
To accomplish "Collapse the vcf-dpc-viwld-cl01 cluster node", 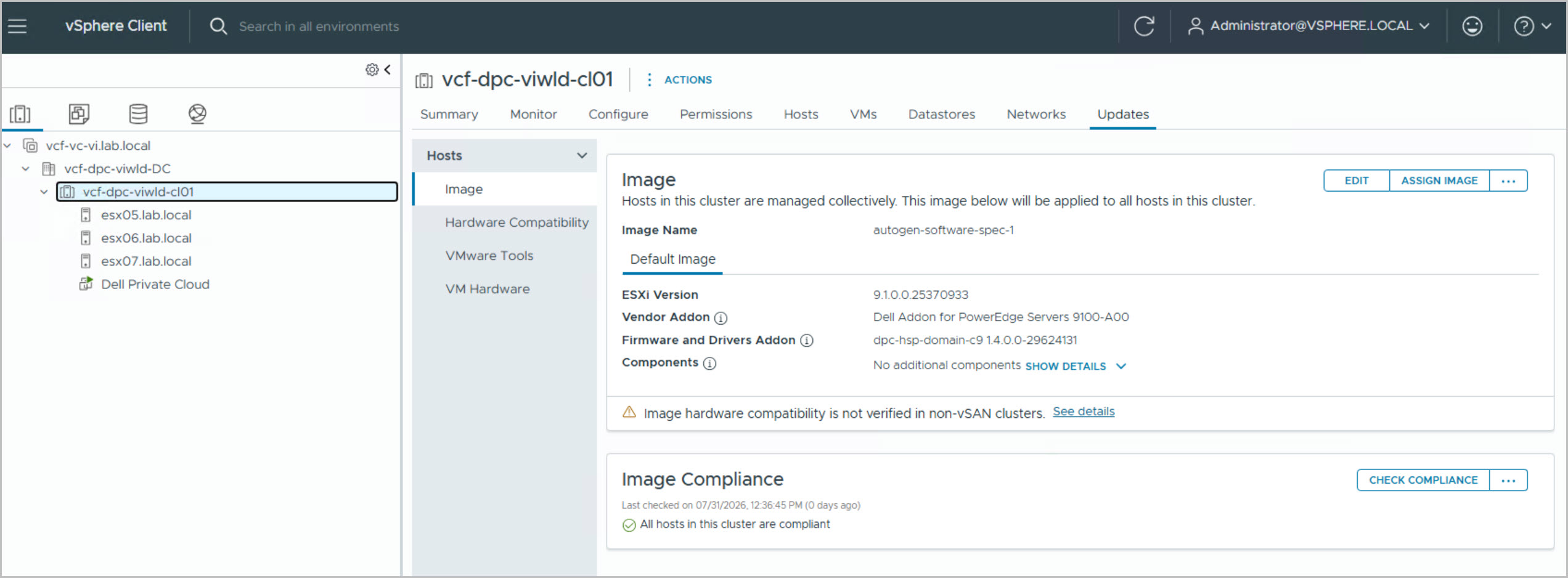I will coord(44,192).
